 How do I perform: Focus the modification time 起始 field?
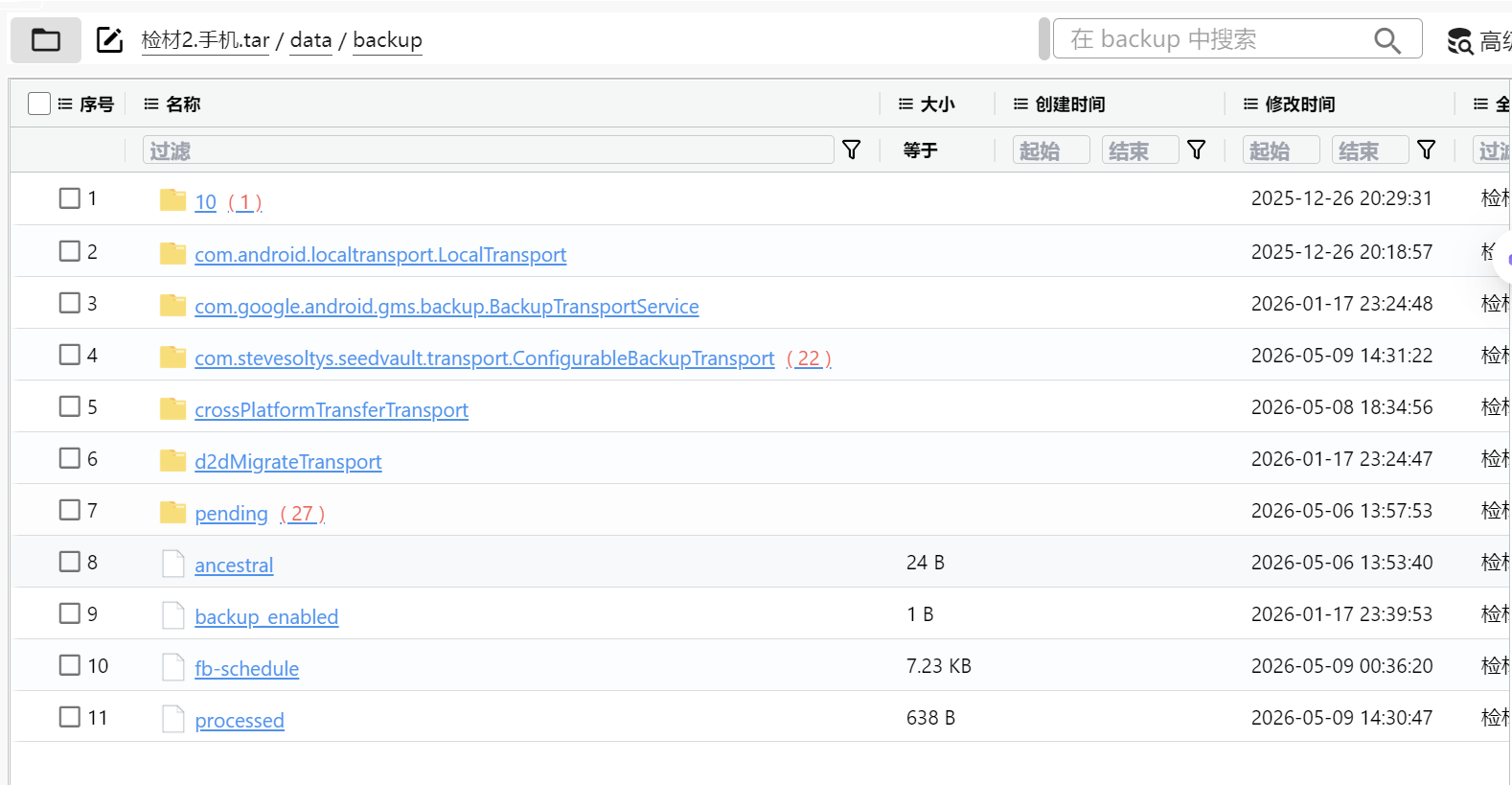(1281, 150)
